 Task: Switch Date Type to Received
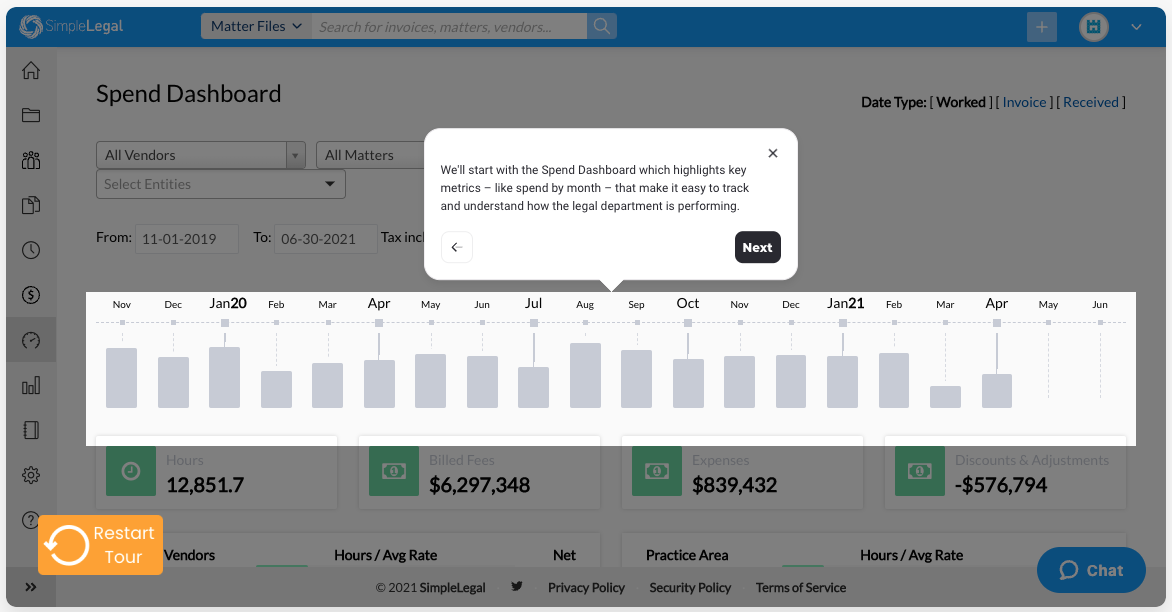pyautogui.click(x=1090, y=101)
